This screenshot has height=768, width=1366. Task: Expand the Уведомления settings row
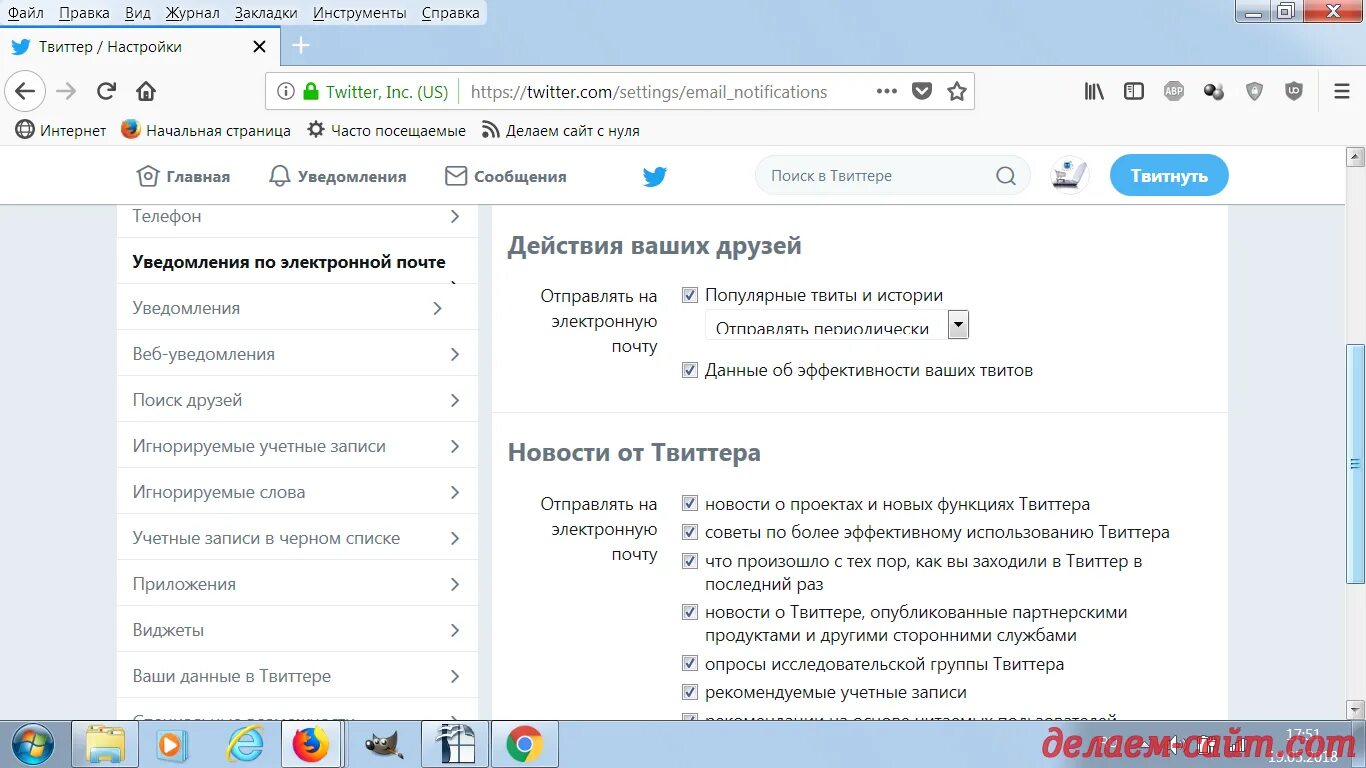pyautogui.click(x=298, y=308)
